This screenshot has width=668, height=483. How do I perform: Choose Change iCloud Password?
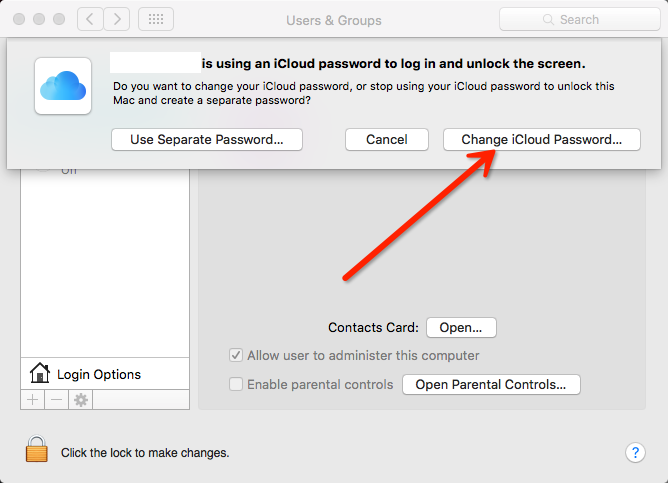(x=541, y=140)
